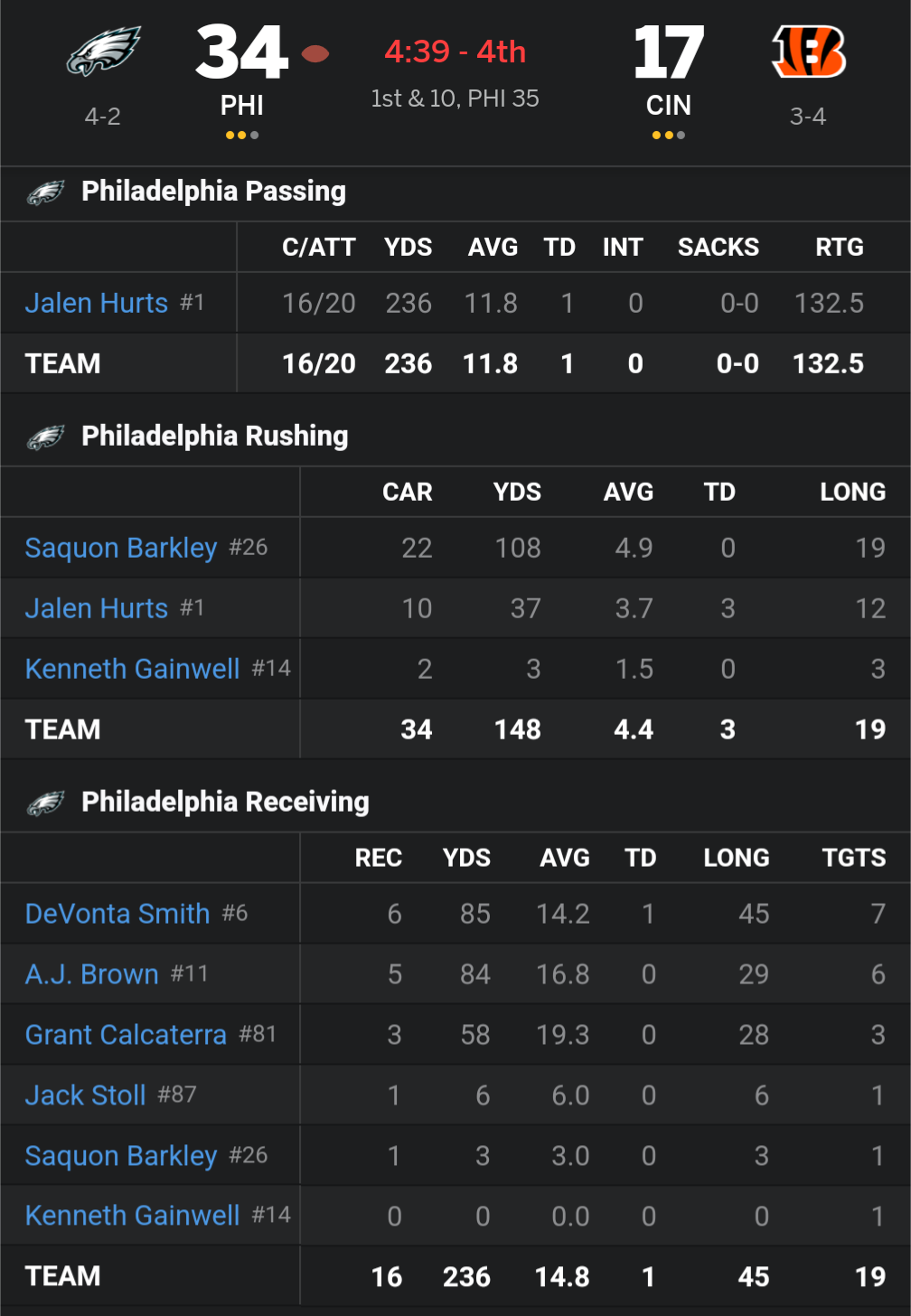Image resolution: width=911 pixels, height=1316 pixels.
Task: Open Kenneth Gainwell rushing player link
Action: coord(133,669)
